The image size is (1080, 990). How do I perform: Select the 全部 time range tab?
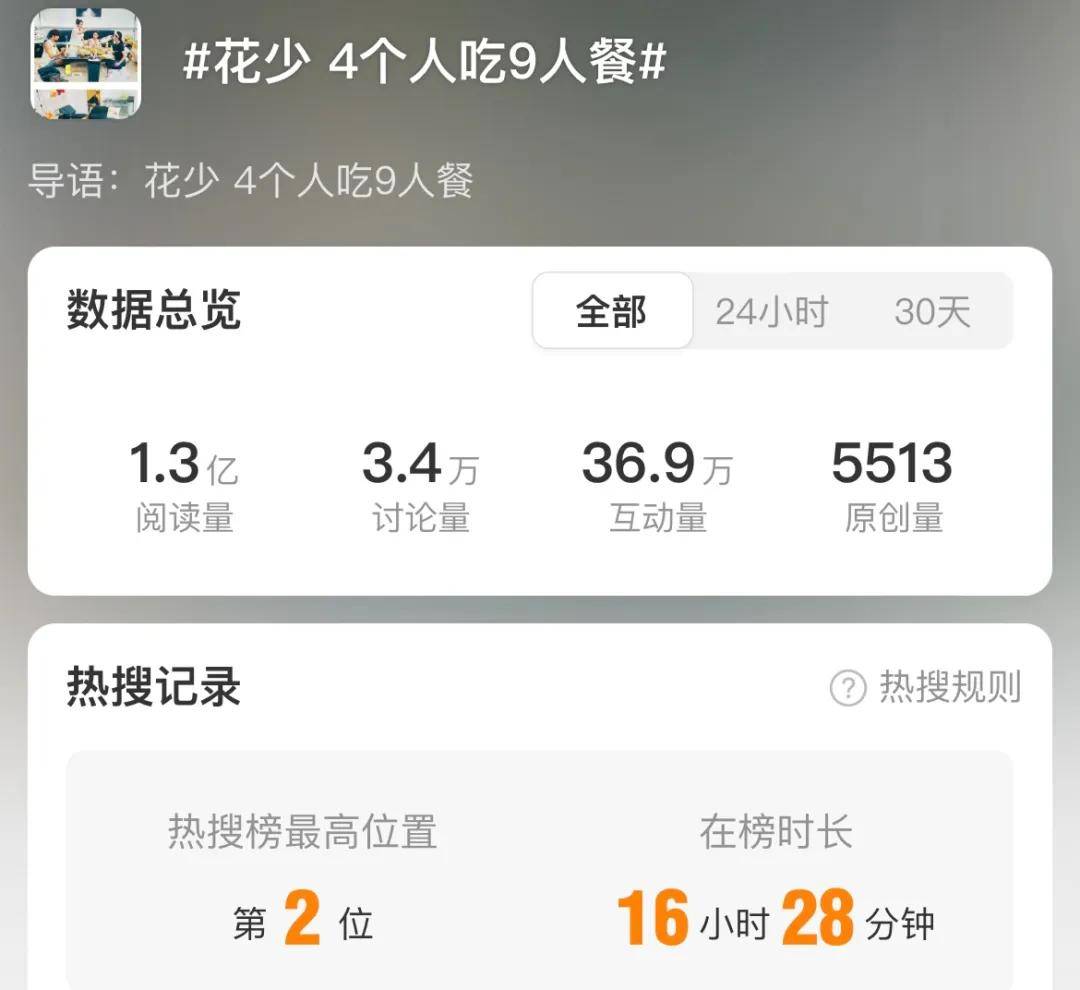tap(612, 311)
